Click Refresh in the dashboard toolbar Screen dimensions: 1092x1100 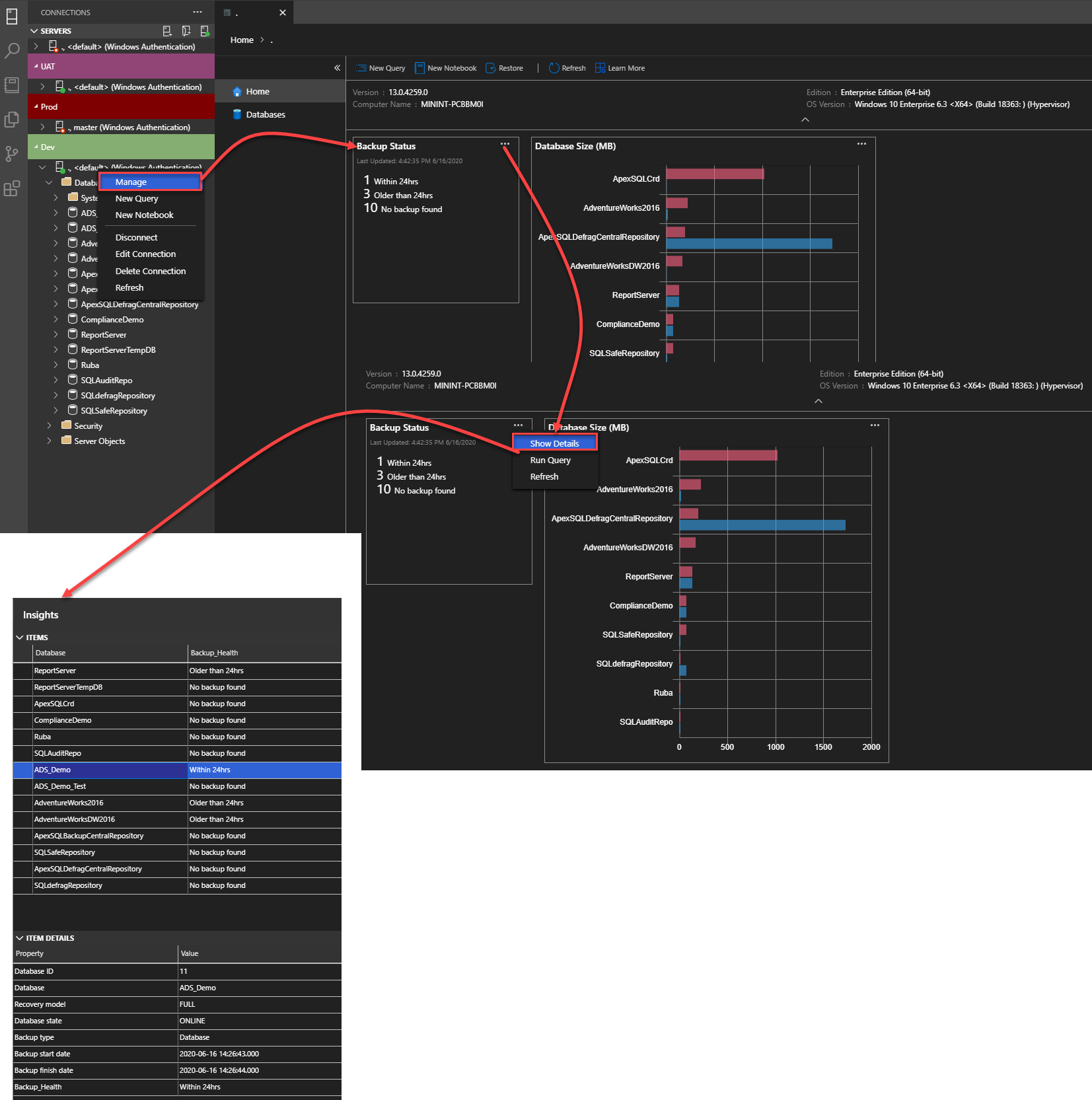click(567, 68)
